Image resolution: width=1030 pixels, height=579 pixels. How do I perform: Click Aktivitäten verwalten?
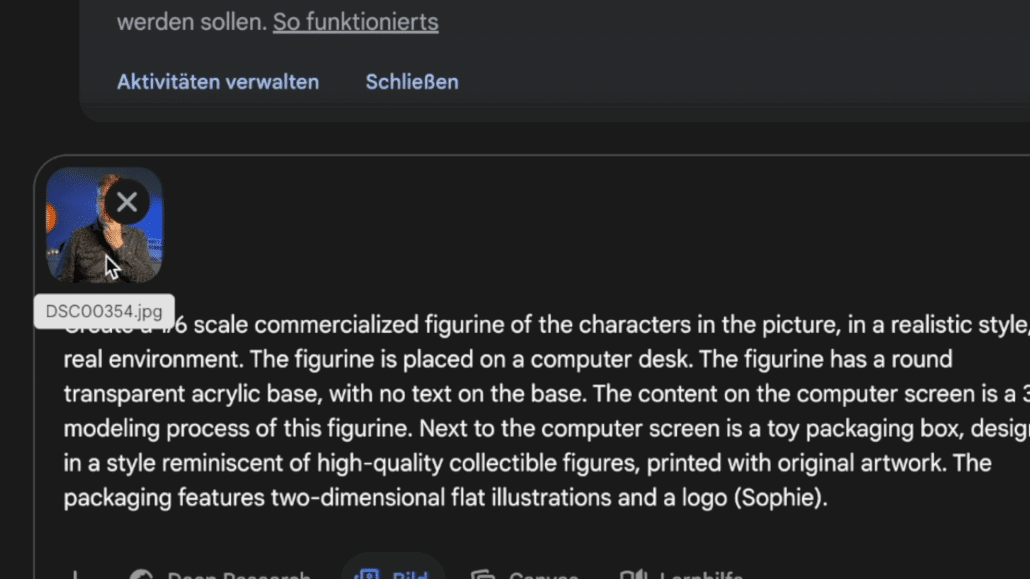click(x=218, y=82)
